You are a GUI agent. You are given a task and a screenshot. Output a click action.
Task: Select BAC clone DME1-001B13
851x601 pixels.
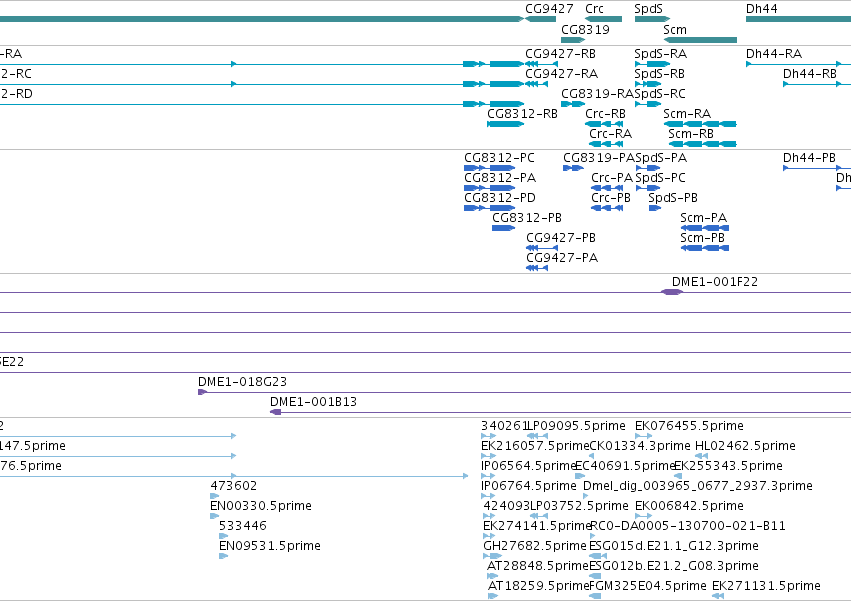313,402
